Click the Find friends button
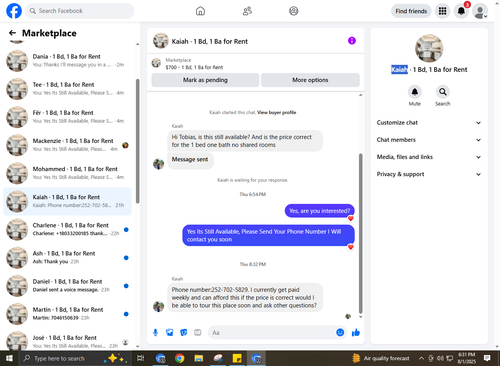This screenshot has height=366, width=500. click(x=411, y=11)
